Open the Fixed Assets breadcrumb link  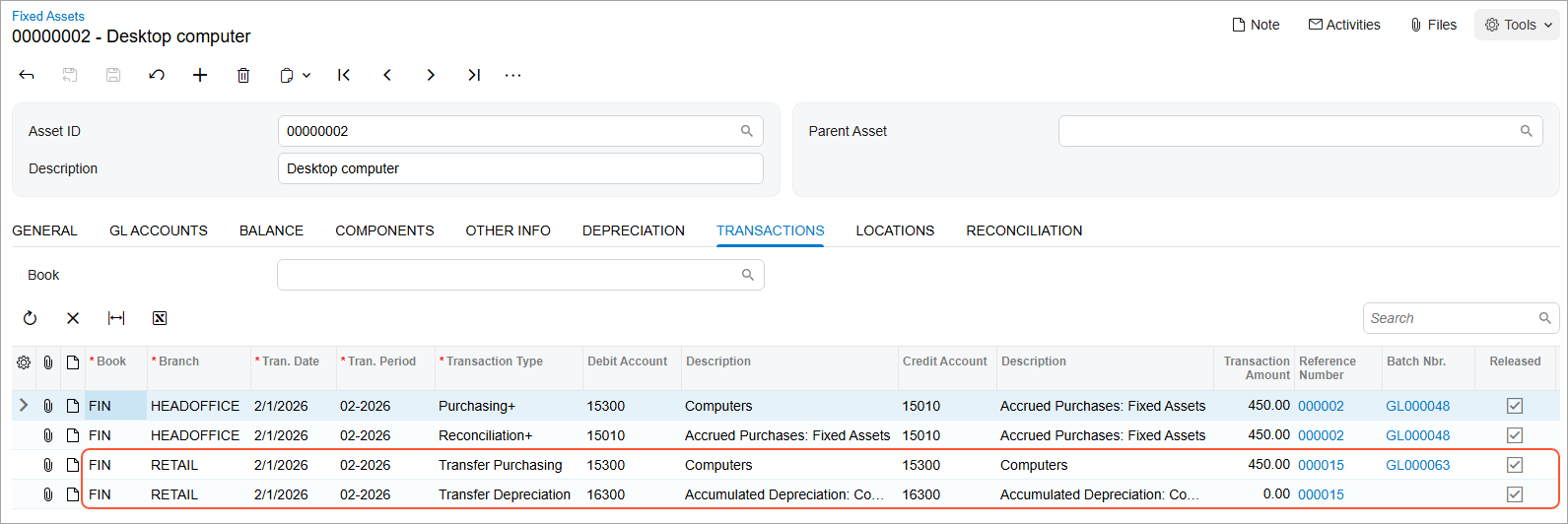[x=48, y=16]
